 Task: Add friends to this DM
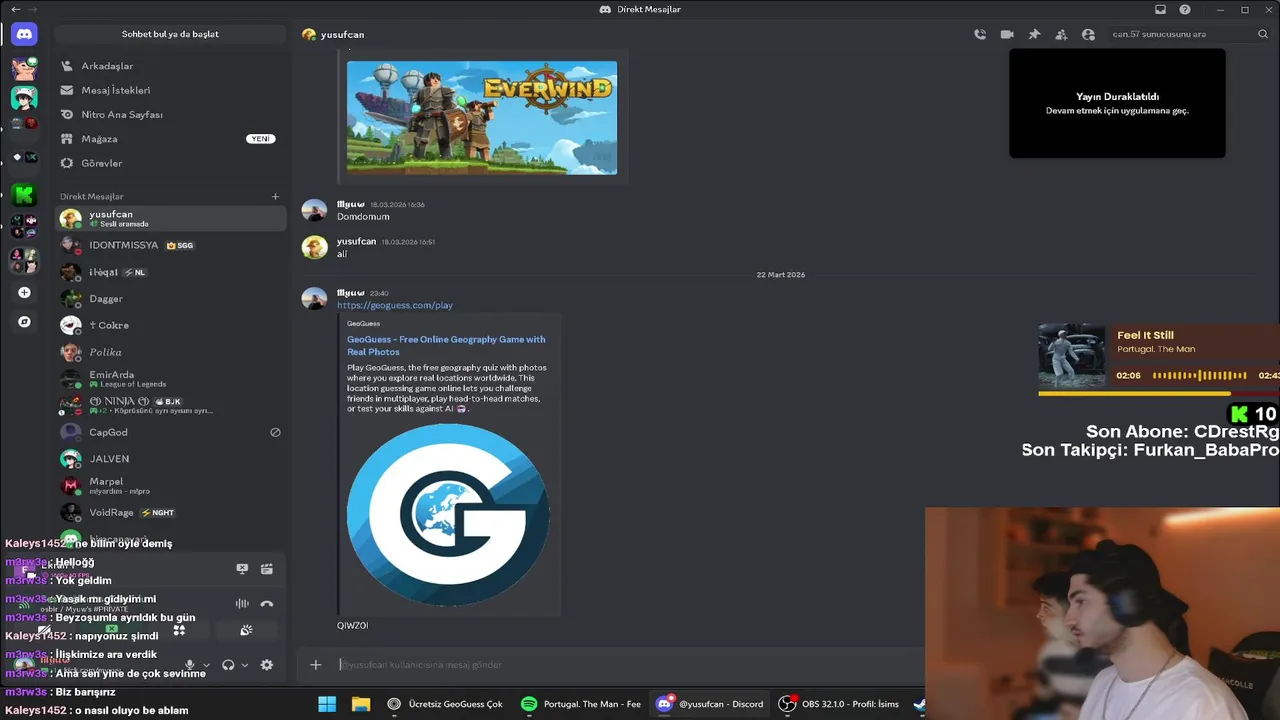[x=1061, y=34]
